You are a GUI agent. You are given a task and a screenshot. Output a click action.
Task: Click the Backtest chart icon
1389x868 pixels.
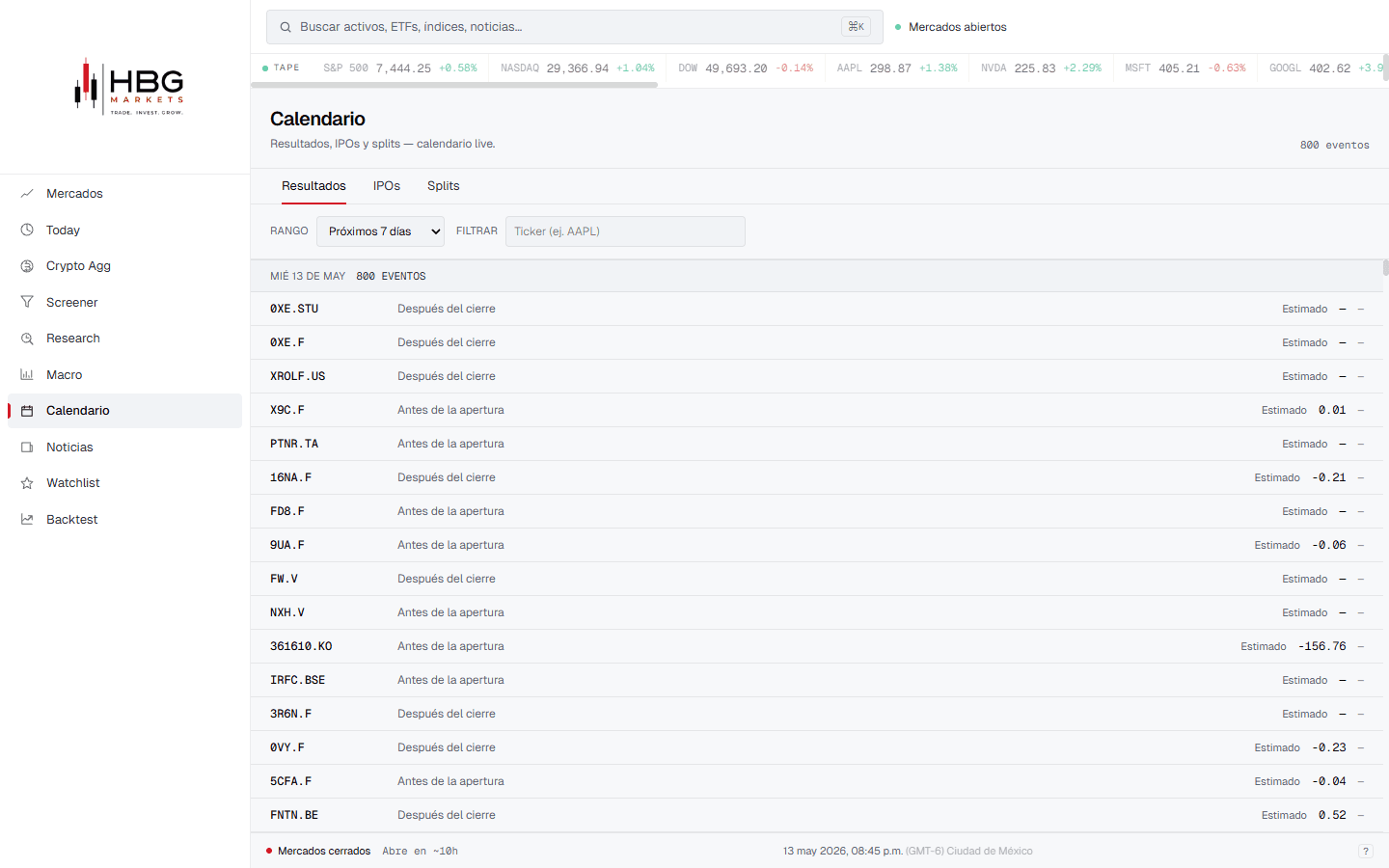tap(27, 519)
